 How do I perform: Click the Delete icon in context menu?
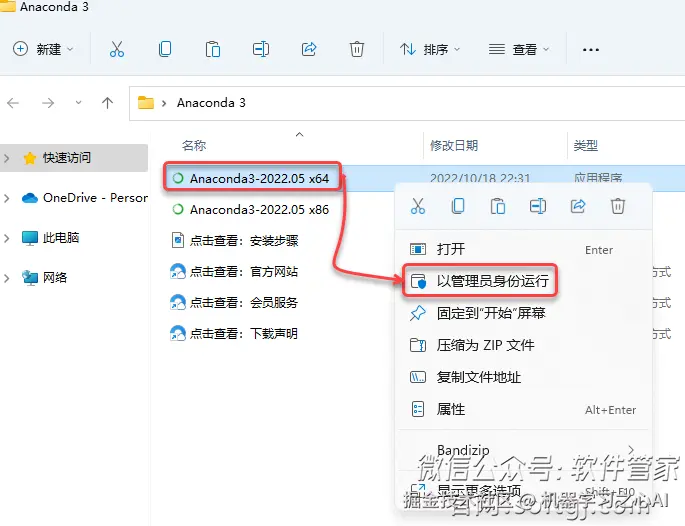click(618, 206)
